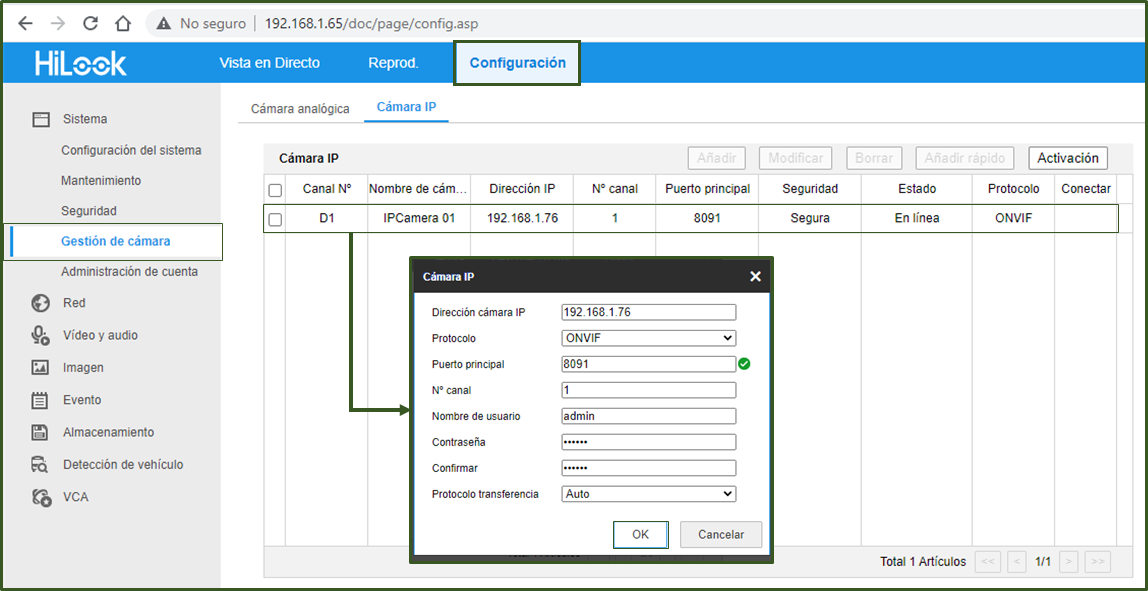Image resolution: width=1148 pixels, height=591 pixels.
Task: Click the browser reload icon
Action: coord(91,23)
